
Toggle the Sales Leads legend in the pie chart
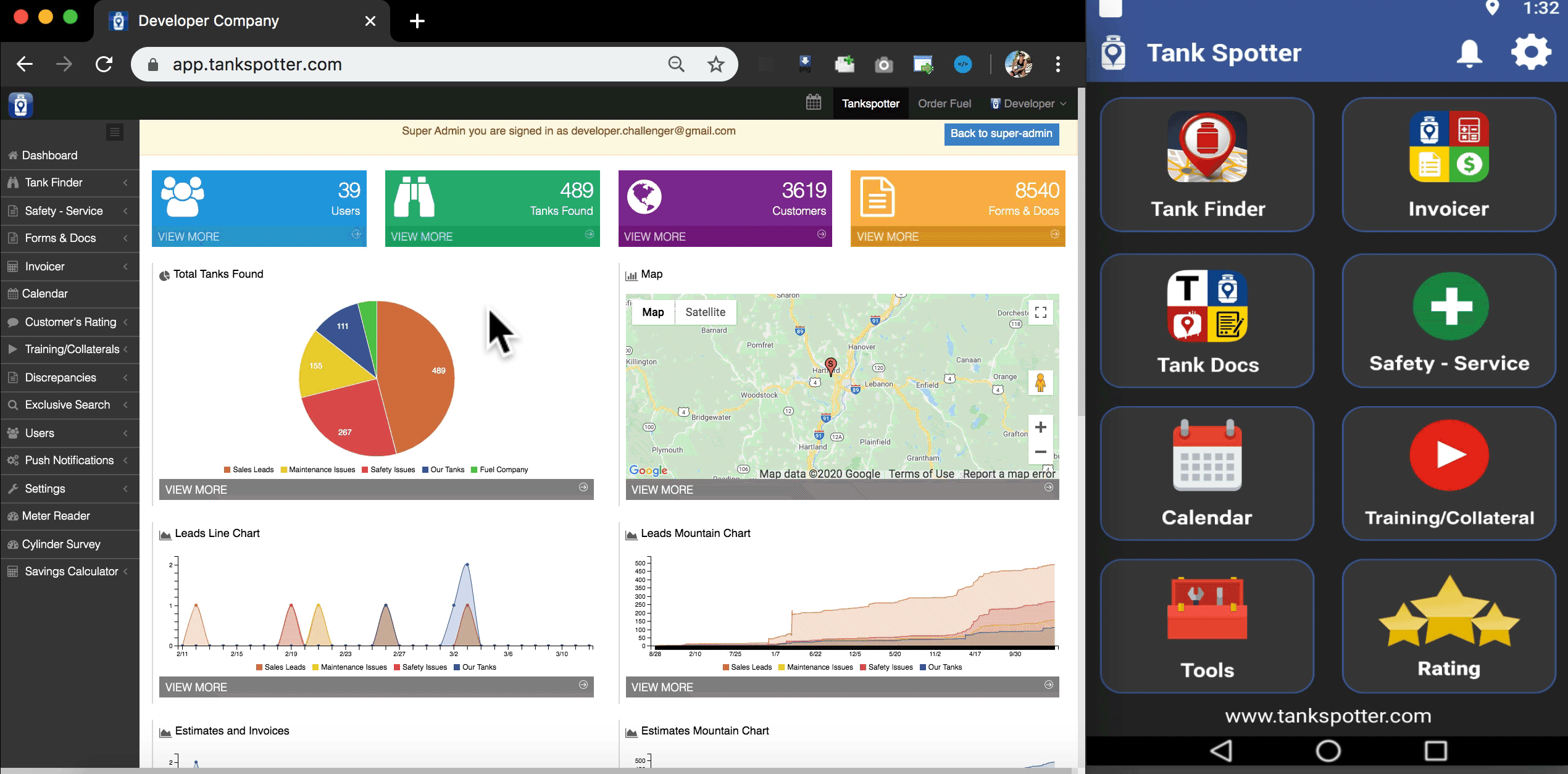[249, 469]
